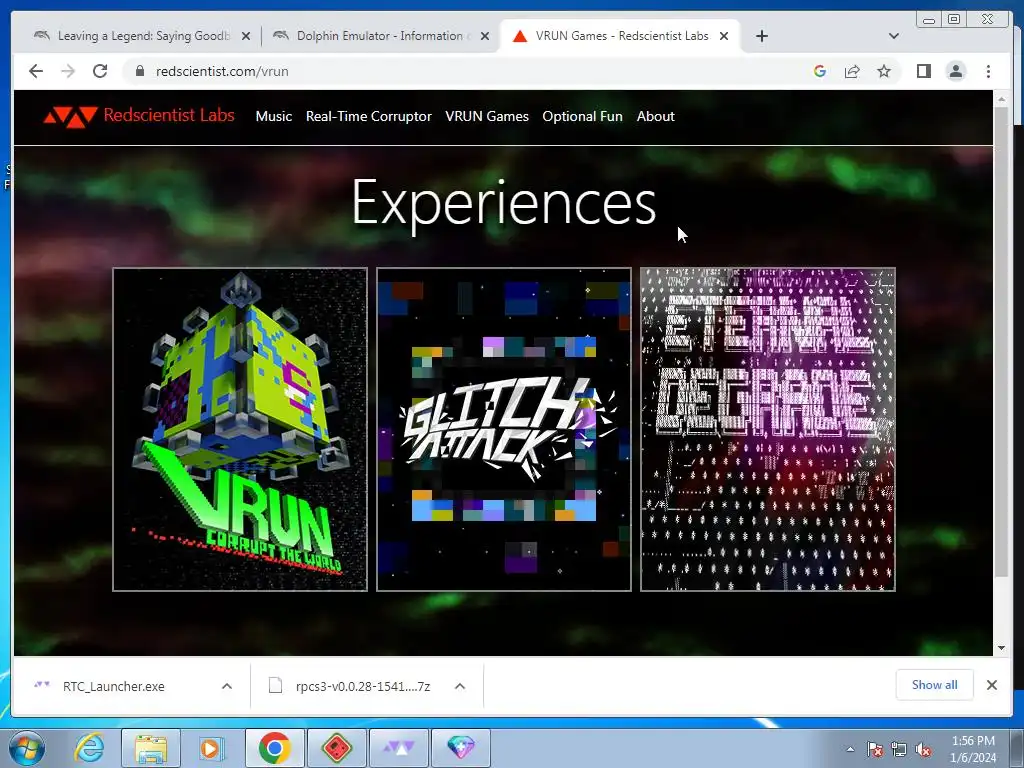Image resolution: width=1024 pixels, height=768 pixels.
Task: Open the Glitch Attack game thumbnail
Action: pos(504,429)
